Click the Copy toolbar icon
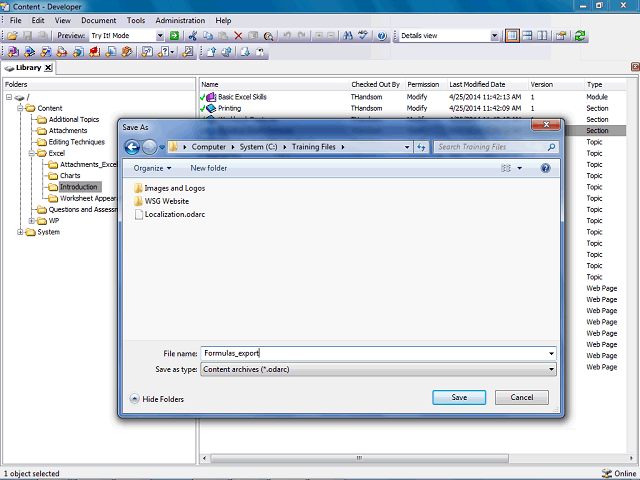Screen dimensions: 640x480 (x=208, y=36)
